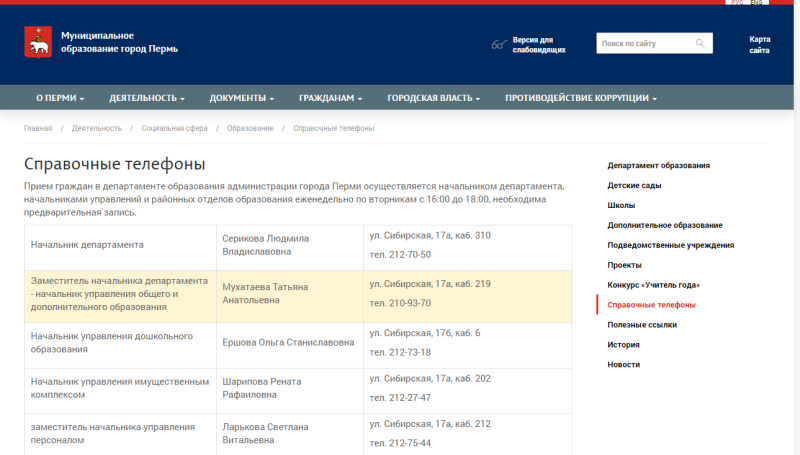This screenshot has height=455, width=800.
Task: Click phone 'тел. 212-73-18'
Action: click(x=401, y=352)
